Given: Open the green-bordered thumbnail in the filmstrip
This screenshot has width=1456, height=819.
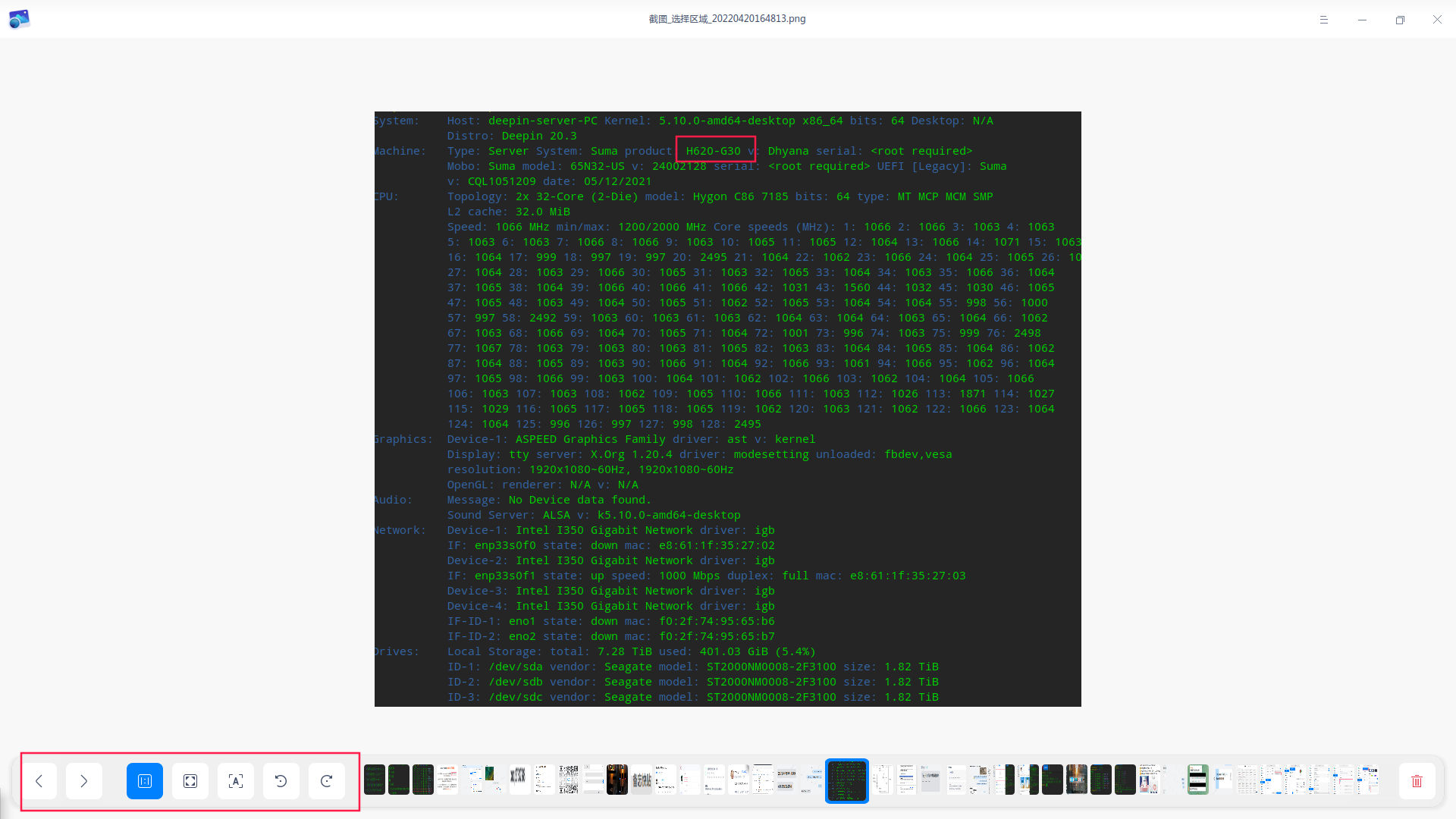Looking at the screenshot, I should point(1198,780).
